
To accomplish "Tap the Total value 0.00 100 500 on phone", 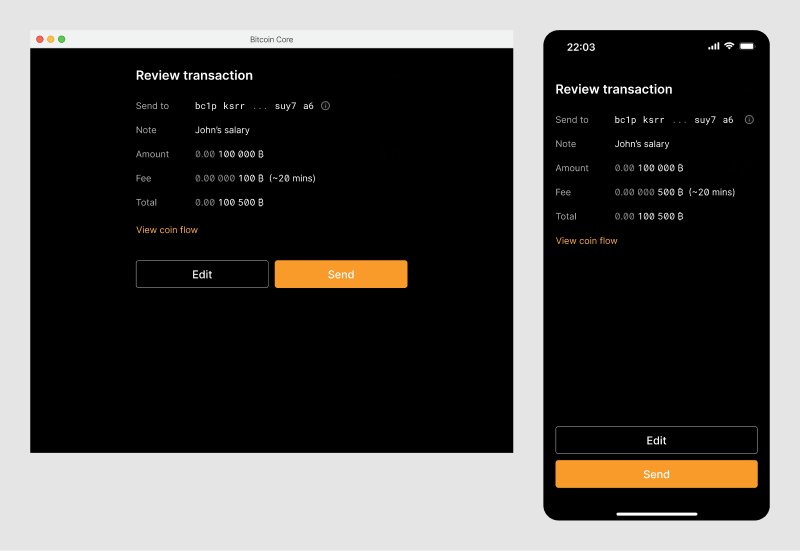I will [648, 216].
